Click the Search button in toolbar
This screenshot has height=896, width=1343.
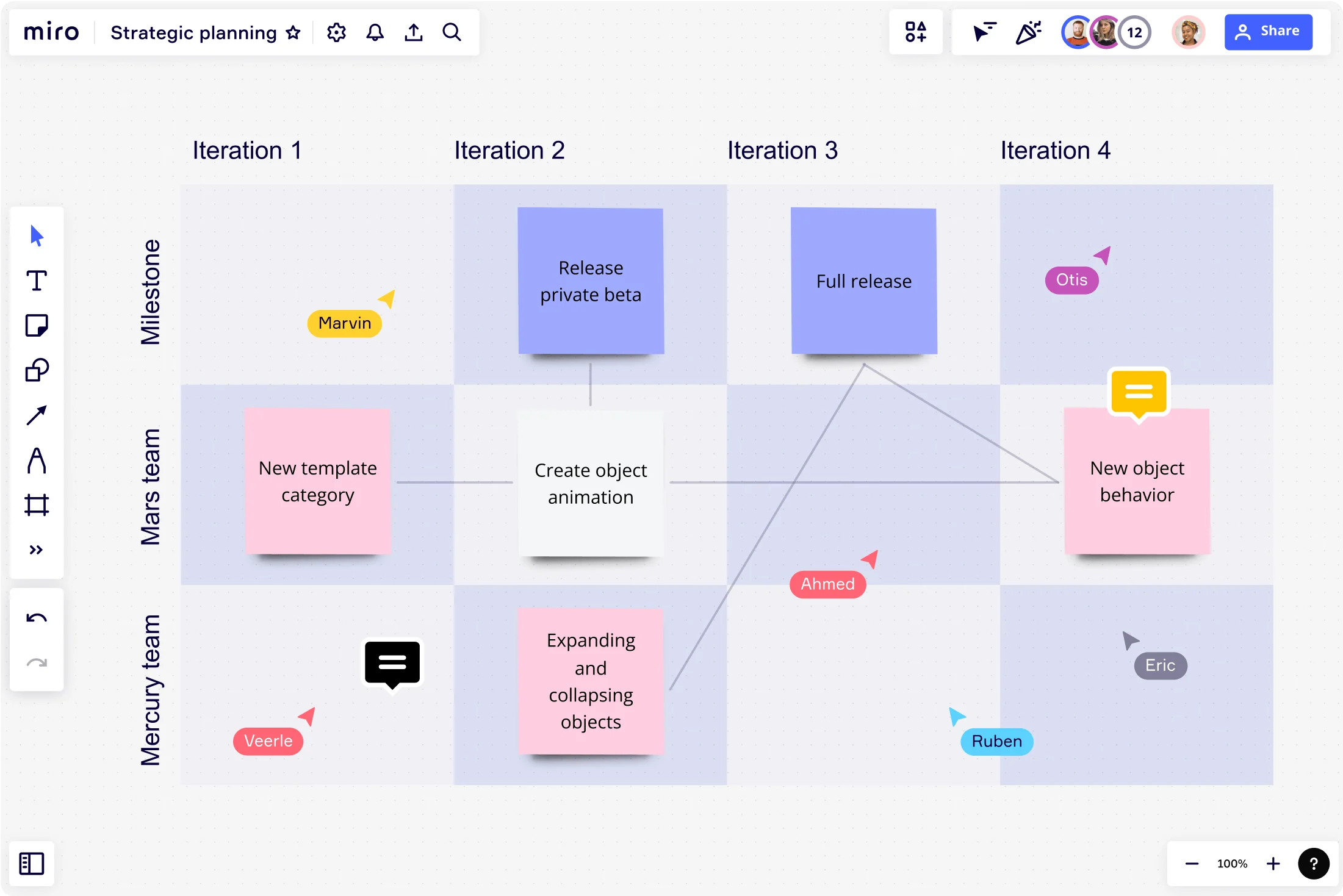point(451,32)
